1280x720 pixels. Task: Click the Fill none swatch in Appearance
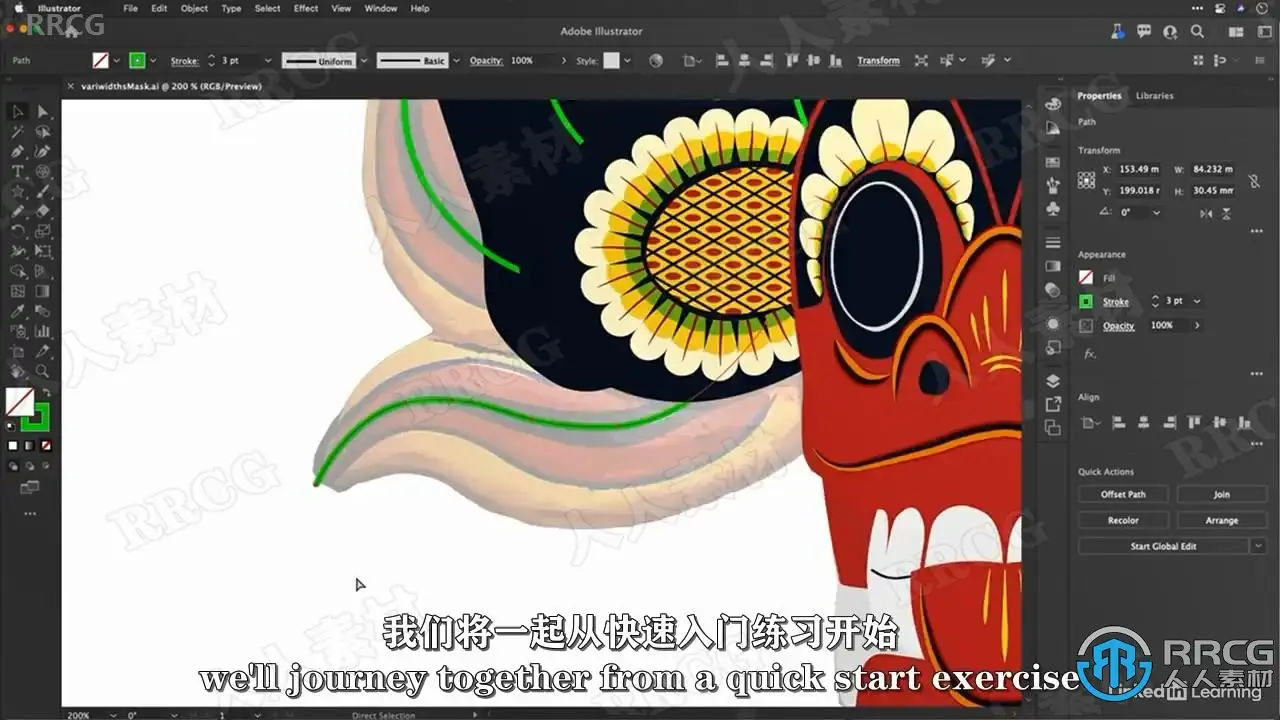coord(1086,278)
